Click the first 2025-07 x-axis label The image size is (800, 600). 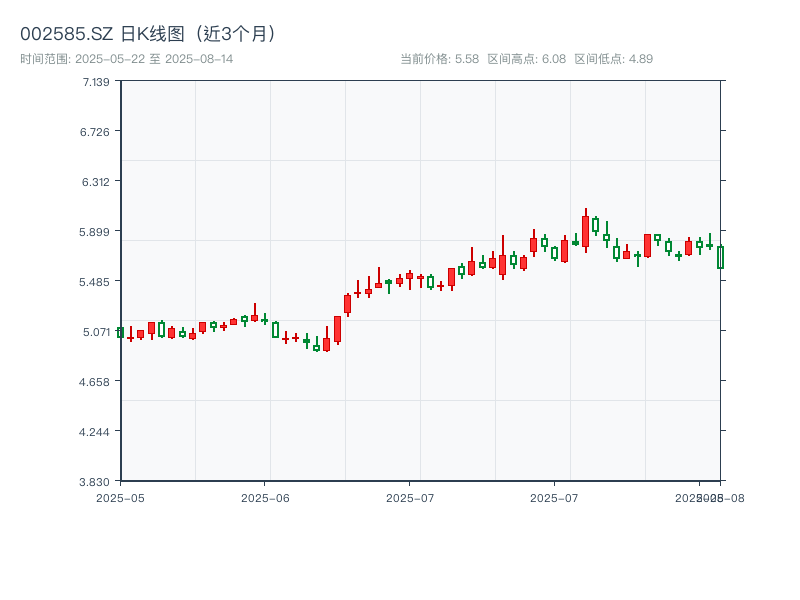click(x=410, y=497)
